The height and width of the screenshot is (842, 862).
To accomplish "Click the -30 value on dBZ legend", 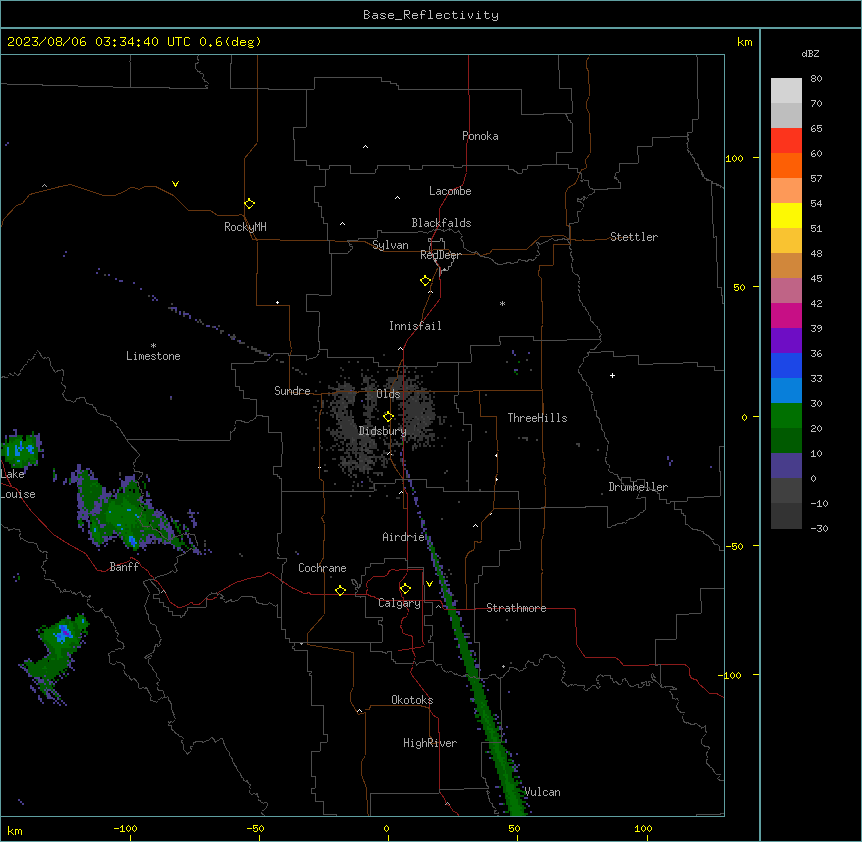I will (819, 528).
